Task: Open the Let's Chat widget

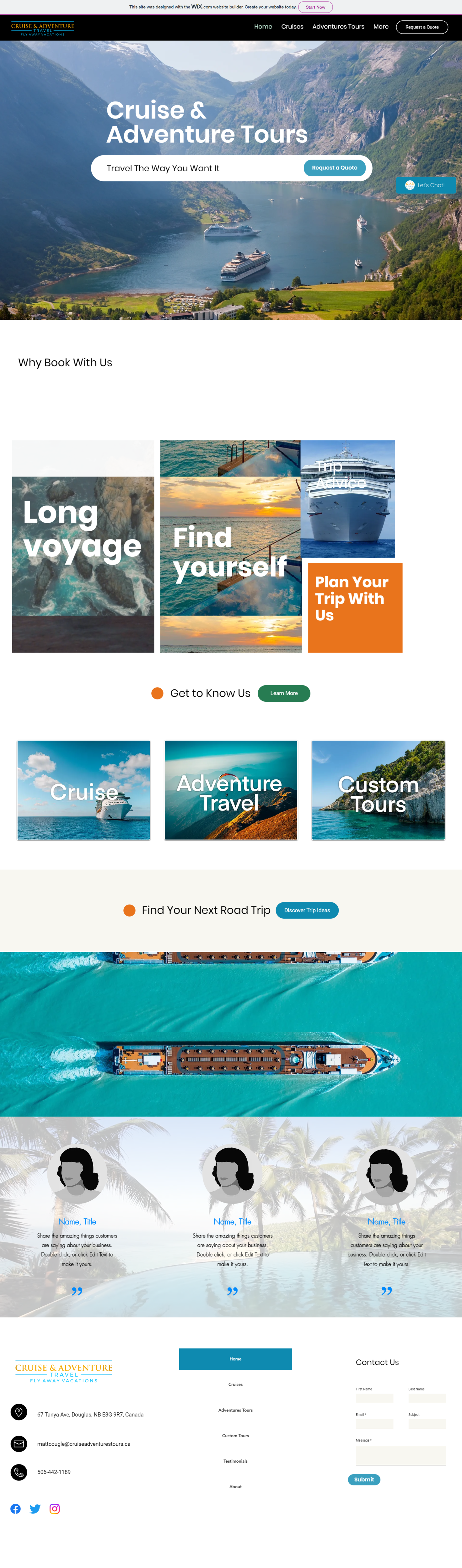Action: pyautogui.click(x=426, y=185)
